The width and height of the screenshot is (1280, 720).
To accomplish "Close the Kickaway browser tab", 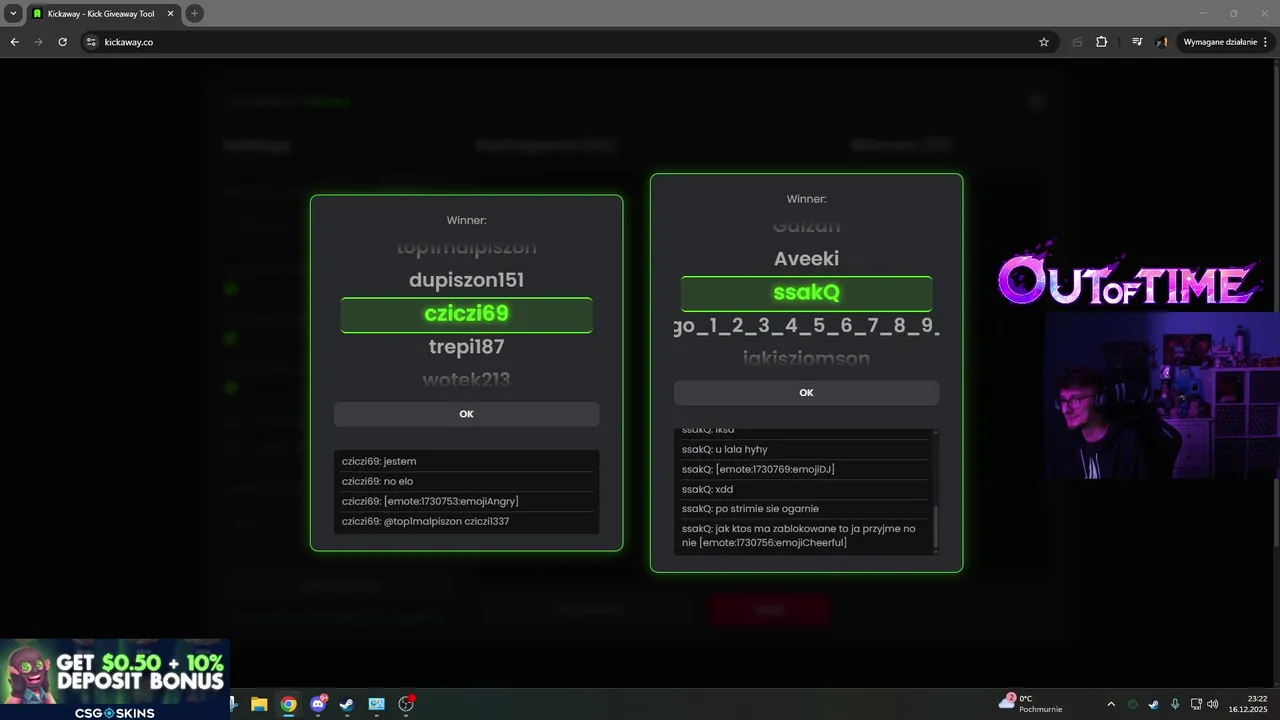I will pyautogui.click(x=171, y=13).
